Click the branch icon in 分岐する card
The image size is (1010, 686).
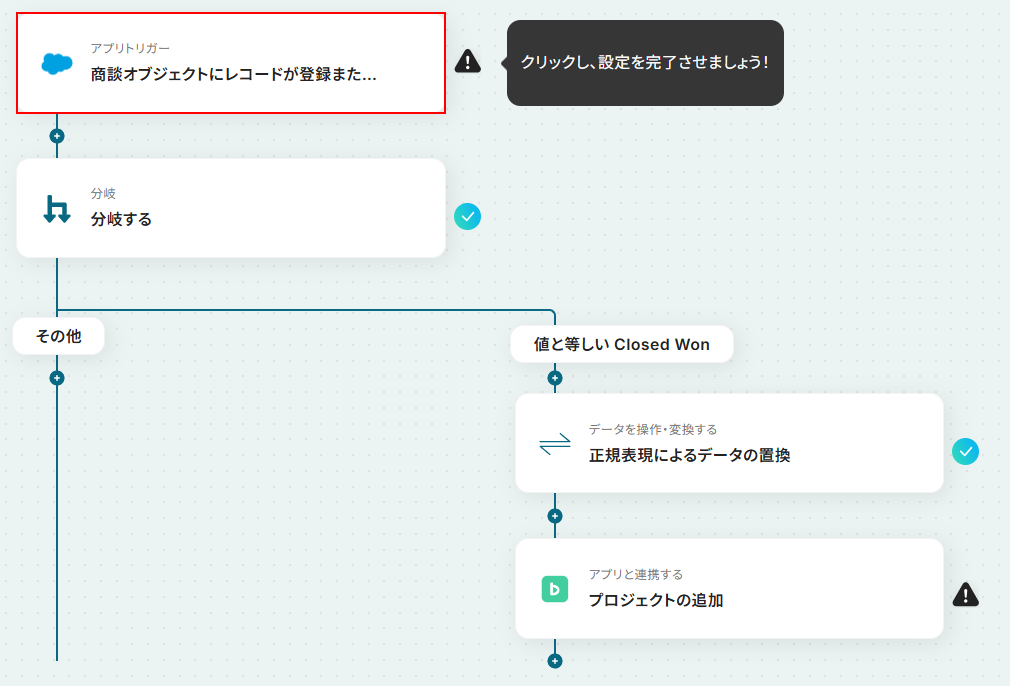pos(57,209)
